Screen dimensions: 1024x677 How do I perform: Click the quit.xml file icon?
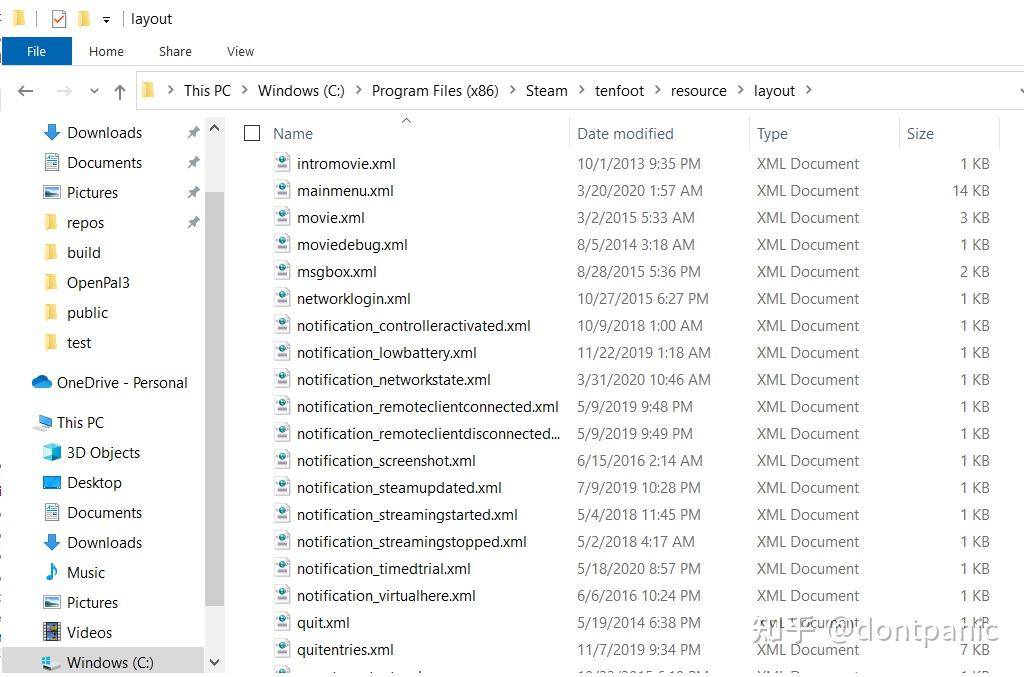pyautogui.click(x=282, y=622)
